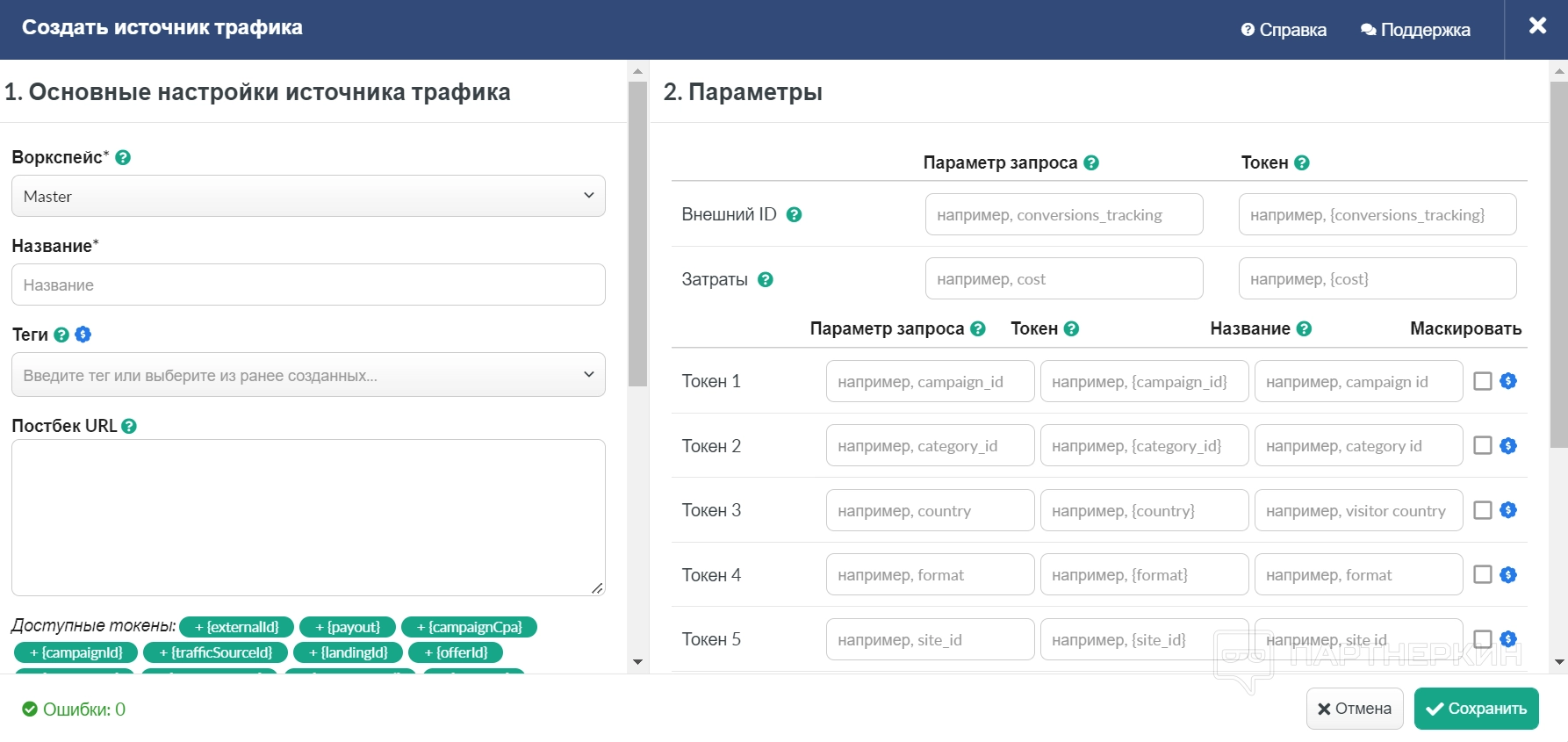Check the mask checkbox for Токен 4
Viewport: 1568px width, 742px height.
click(x=1483, y=575)
